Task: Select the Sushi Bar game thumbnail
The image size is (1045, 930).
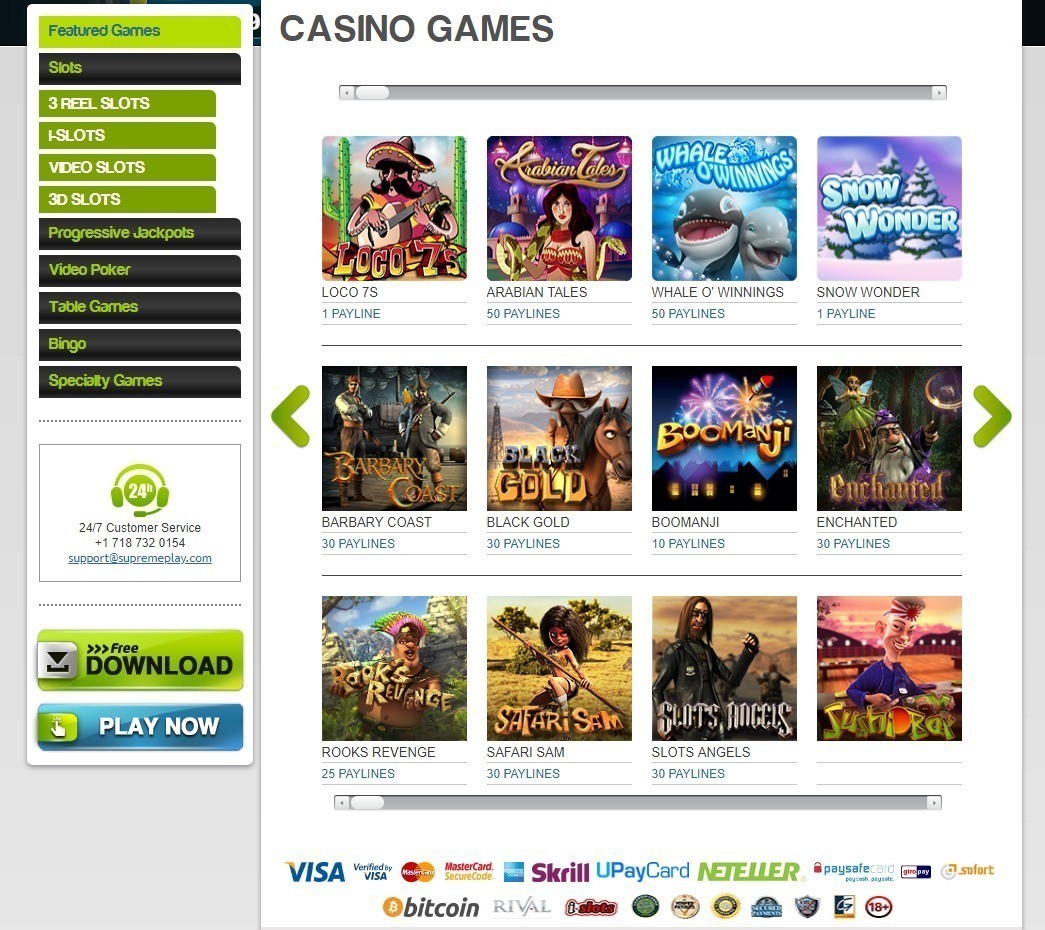Action: 889,668
